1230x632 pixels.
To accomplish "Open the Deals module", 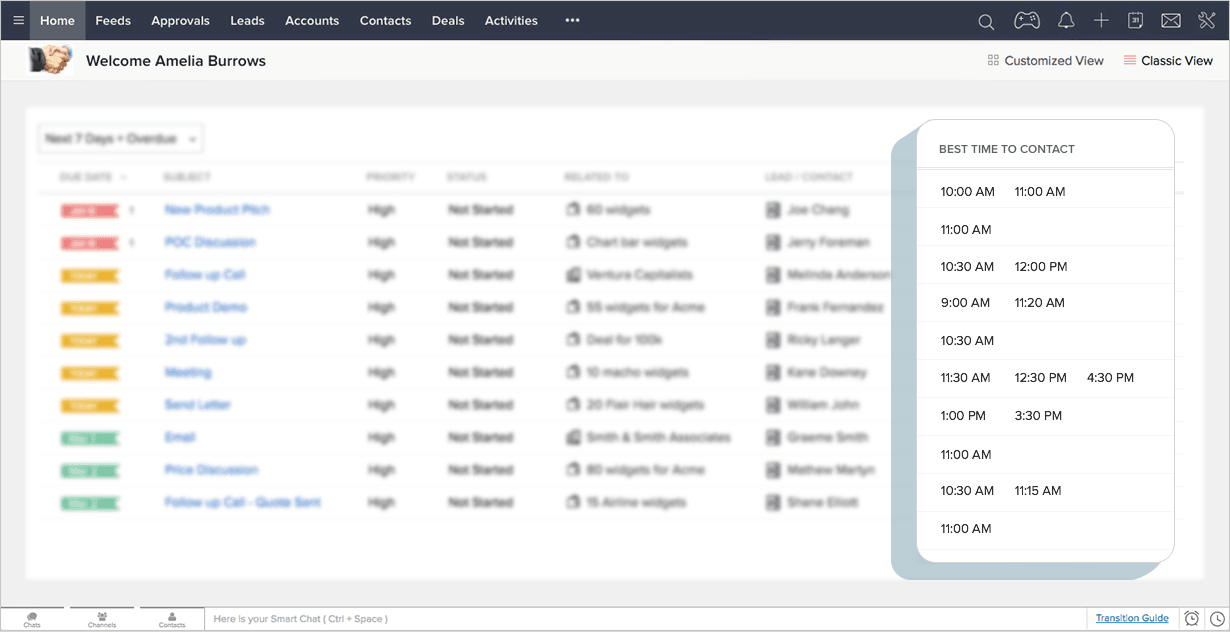I will point(447,20).
